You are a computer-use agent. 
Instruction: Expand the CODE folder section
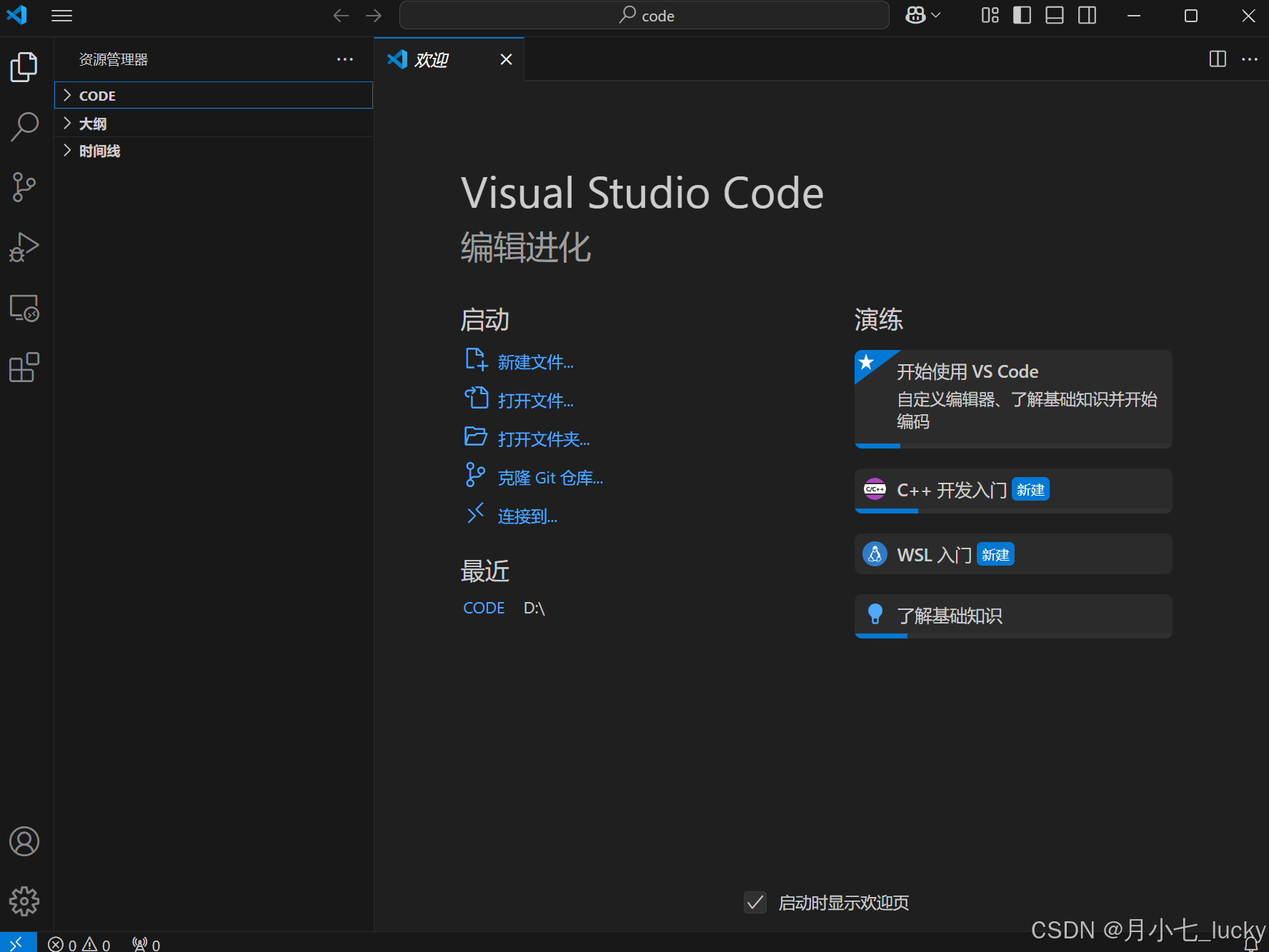coord(214,95)
